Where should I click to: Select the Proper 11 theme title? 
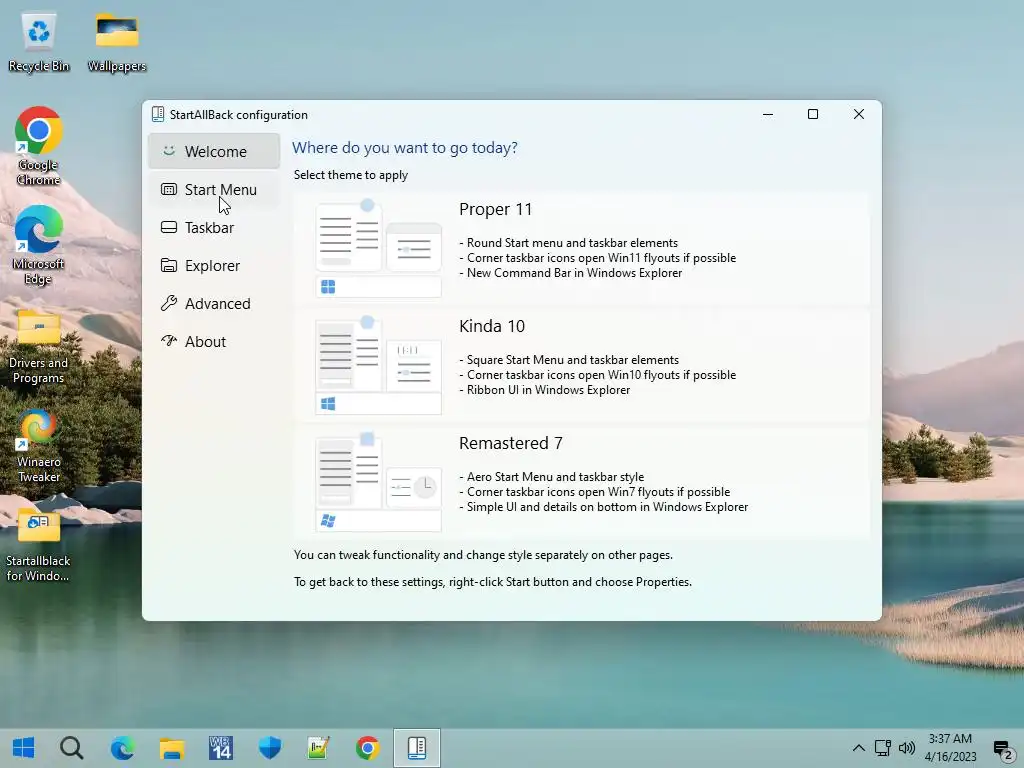point(495,209)
